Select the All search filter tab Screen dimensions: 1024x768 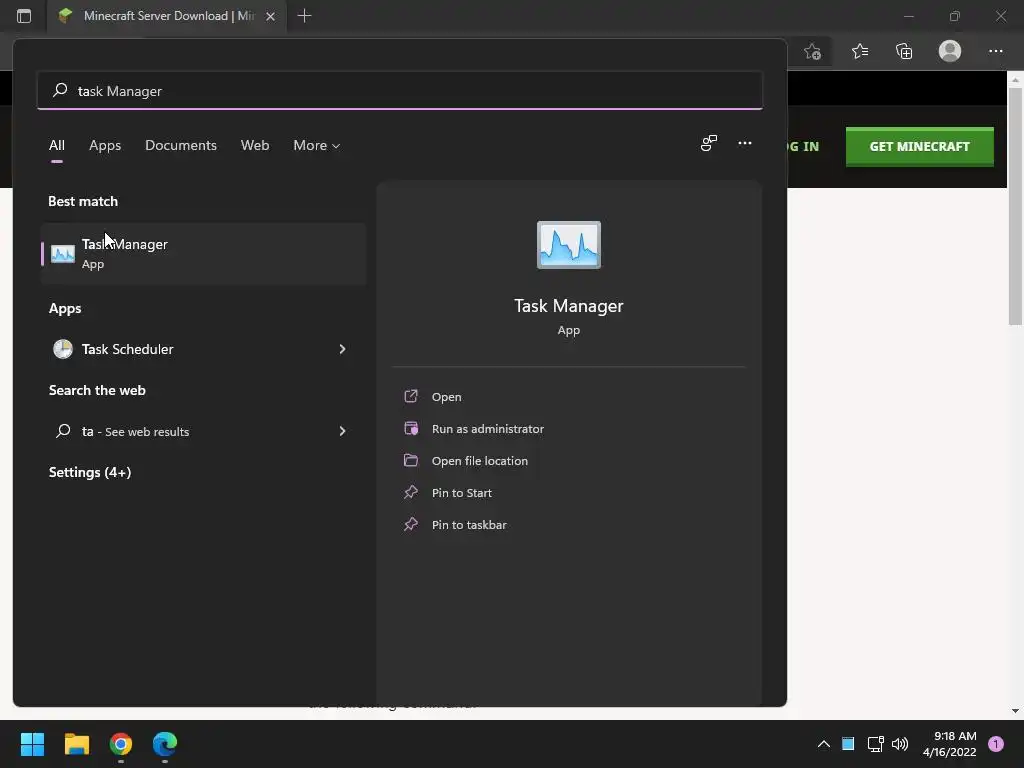pyautogui.click(x=57, y=146)
